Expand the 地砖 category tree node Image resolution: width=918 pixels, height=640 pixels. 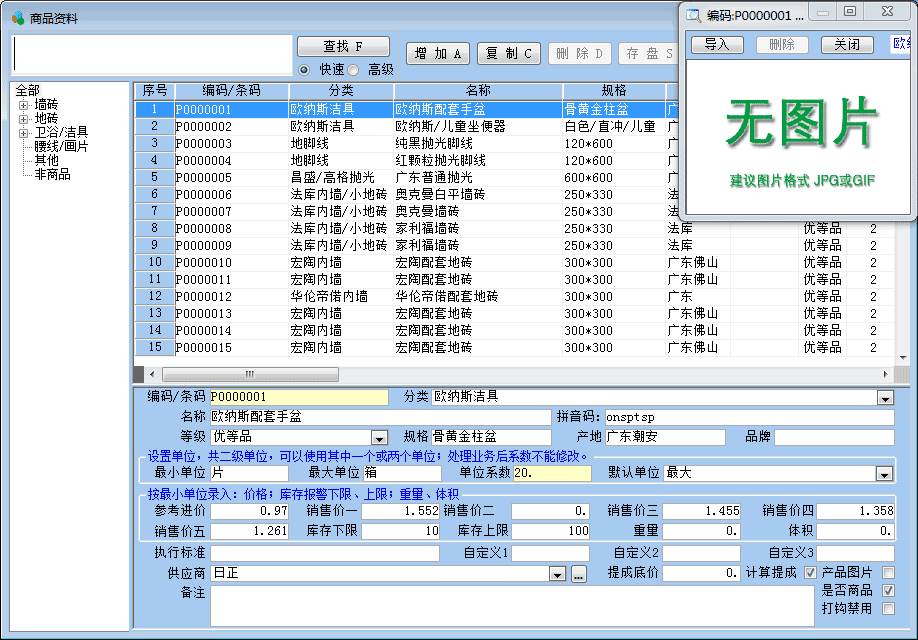coord(24,118)
